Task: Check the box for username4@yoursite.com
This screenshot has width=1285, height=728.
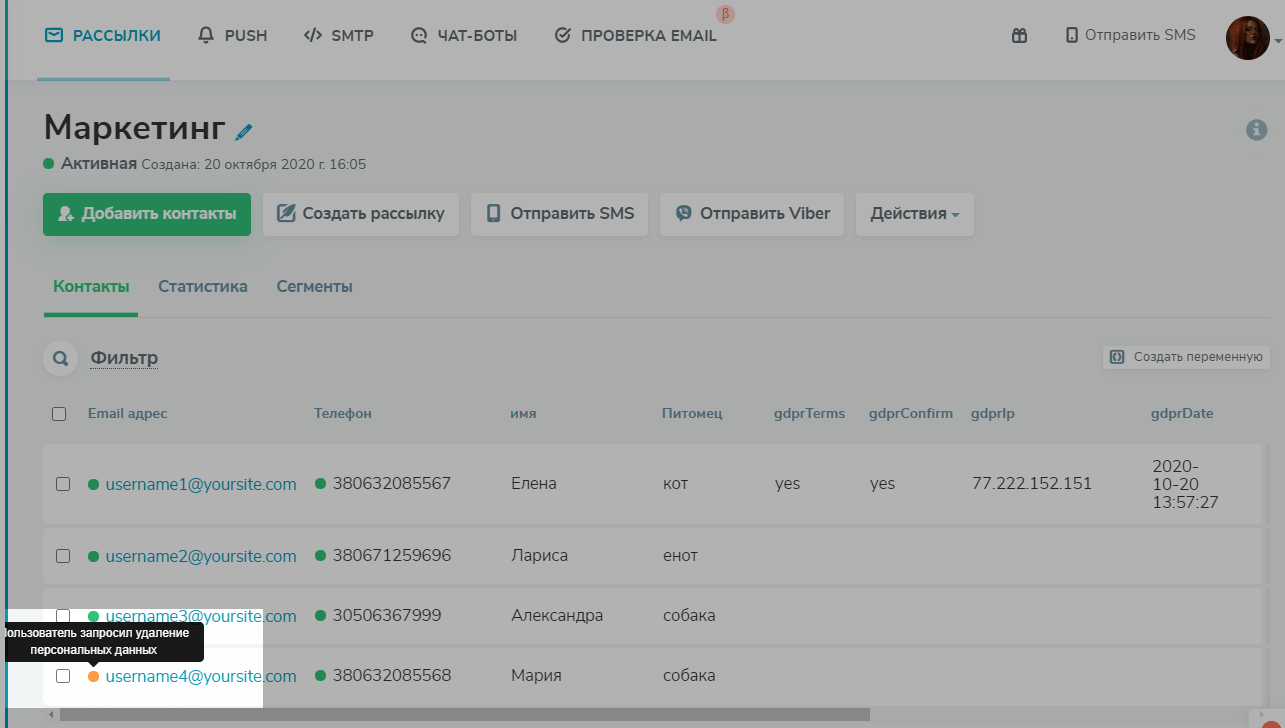Action: (x=63, y=676)
